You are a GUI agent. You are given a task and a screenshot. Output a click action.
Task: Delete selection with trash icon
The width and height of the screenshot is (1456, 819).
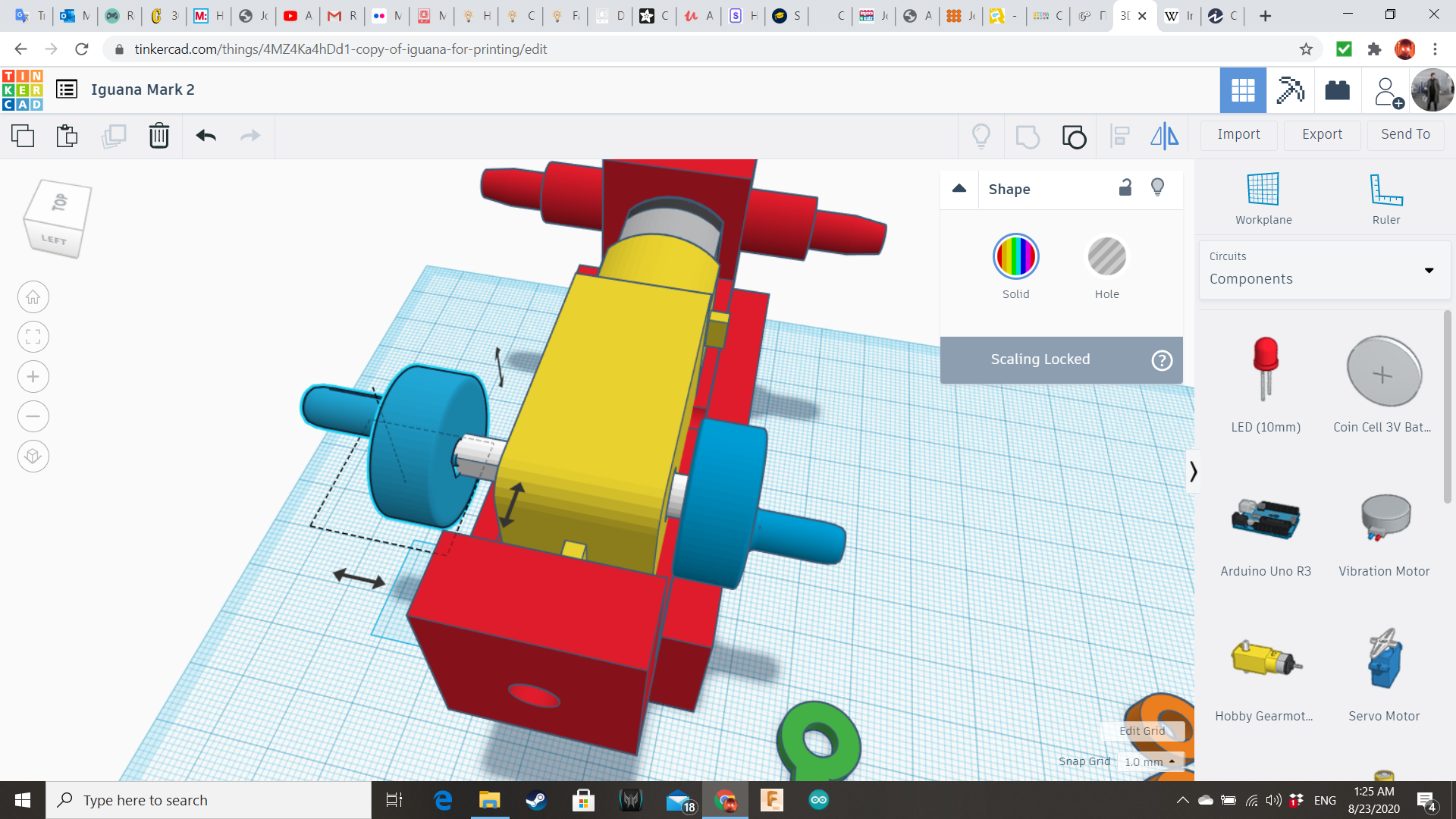pyautogui.click(x=158, y=136)
